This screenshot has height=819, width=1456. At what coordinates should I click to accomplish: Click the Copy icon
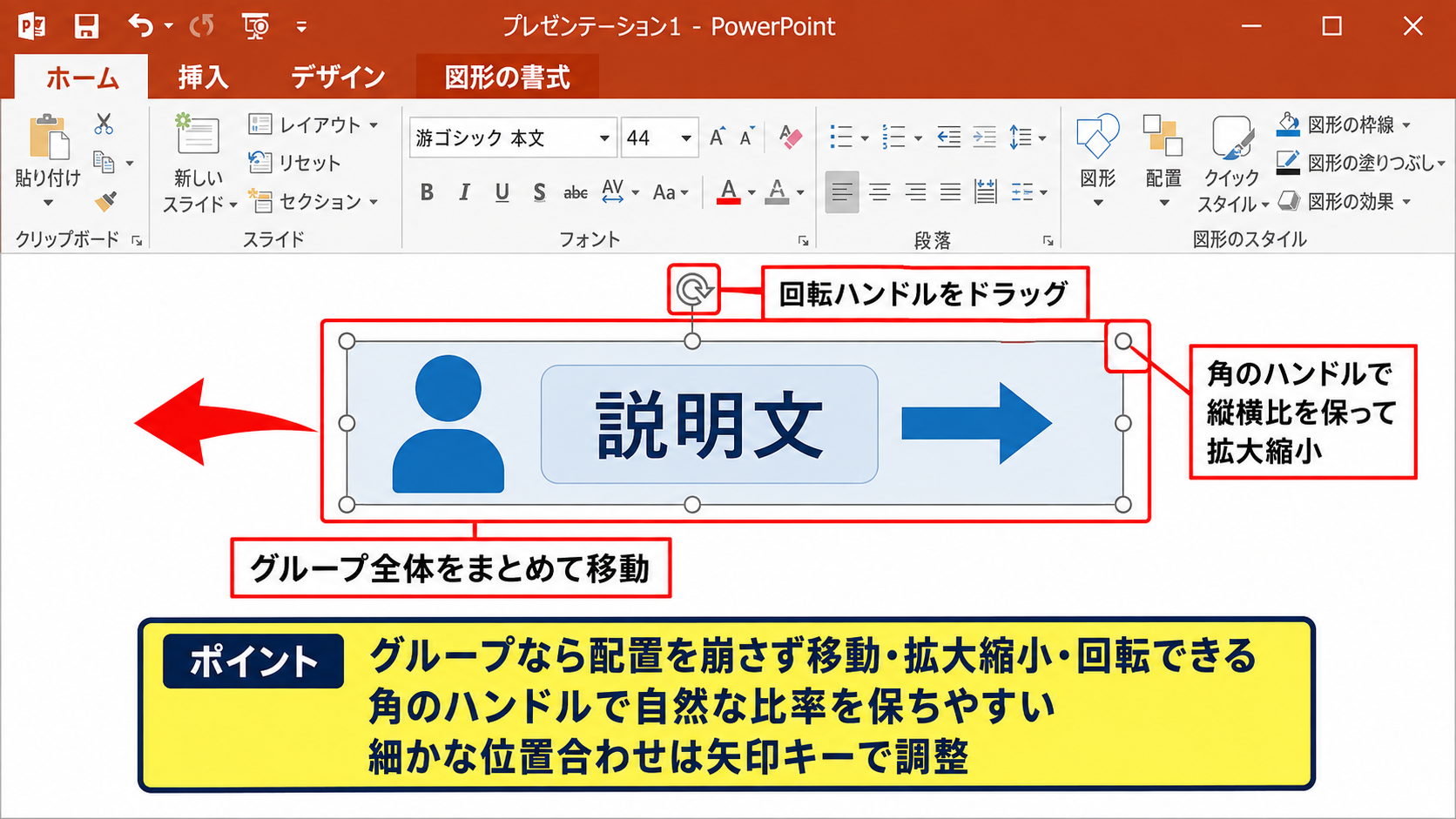point(104,162)
